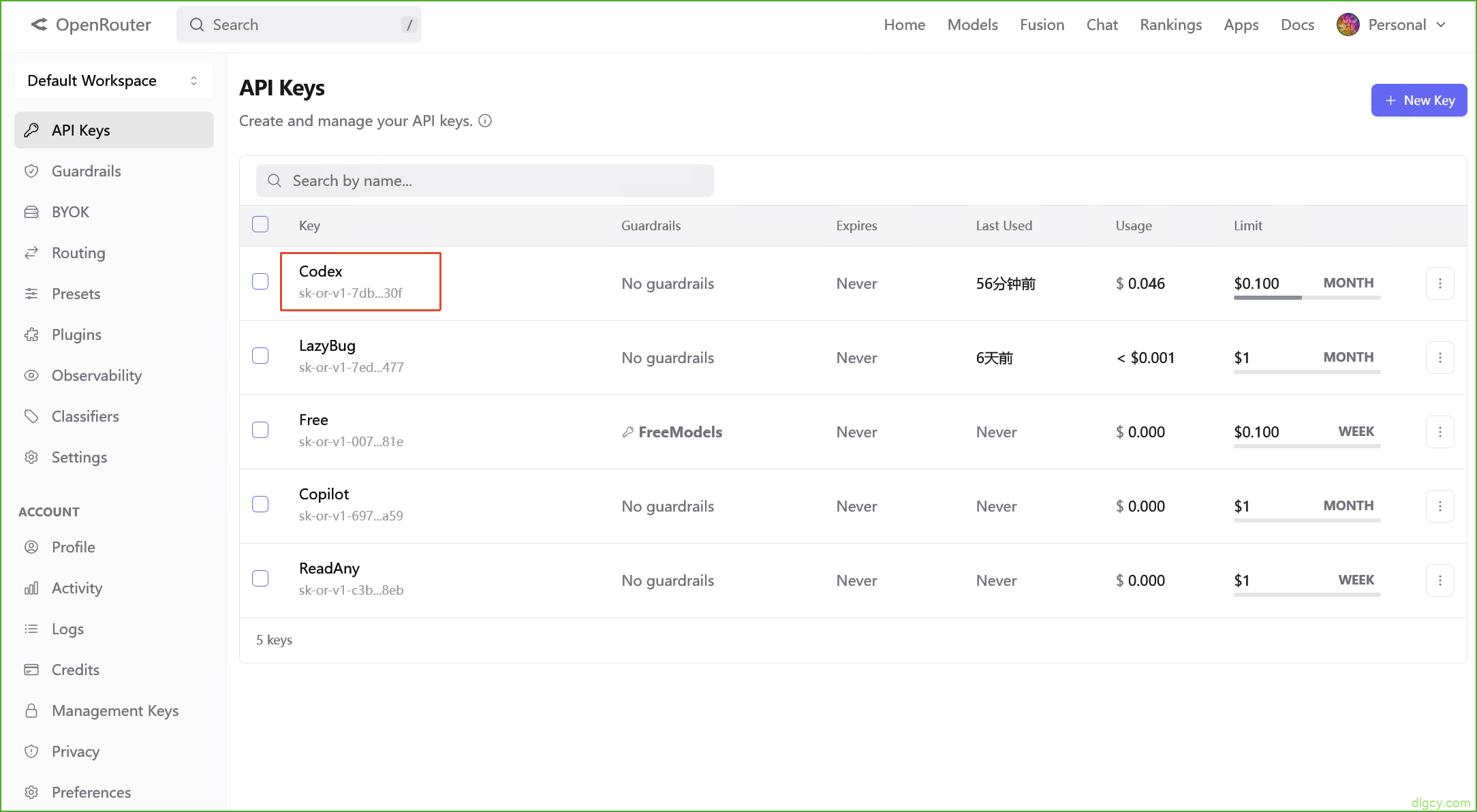Image resolution: width=1477 pixels, height=812 pixels.
Task: Open Docs in top navigation
Action: (x=1297, y=25)
